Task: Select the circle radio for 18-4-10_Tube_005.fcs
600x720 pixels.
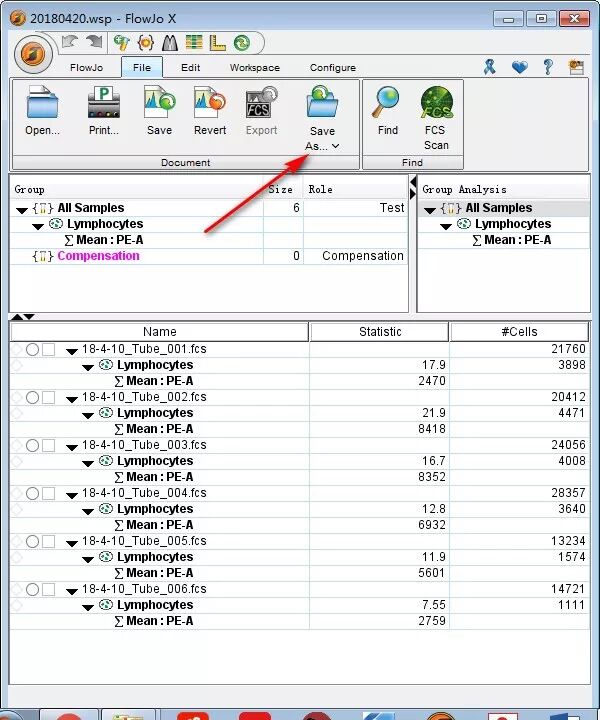Action: coord(32,541)
